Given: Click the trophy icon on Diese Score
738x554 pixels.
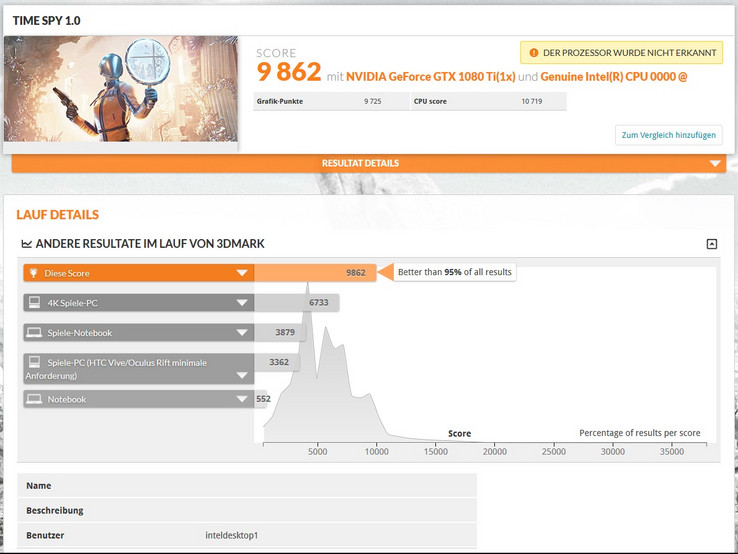Looking at the screenshot, I should (x=33, y=273).
